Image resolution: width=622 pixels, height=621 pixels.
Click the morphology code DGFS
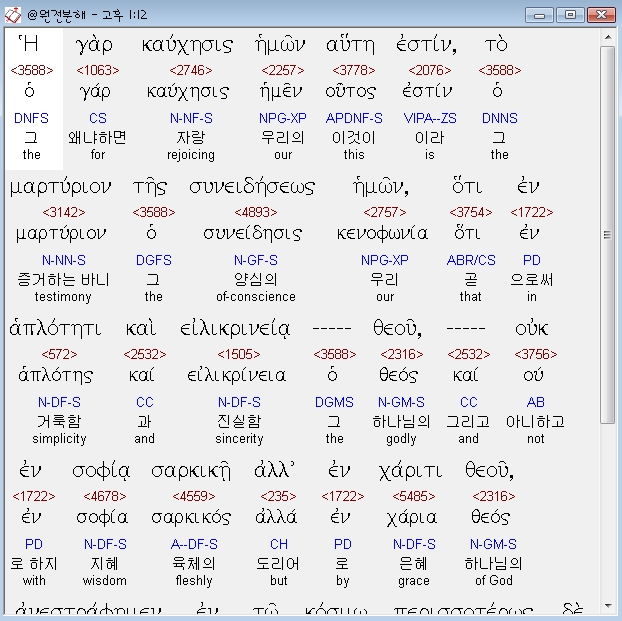pos(154,260)
